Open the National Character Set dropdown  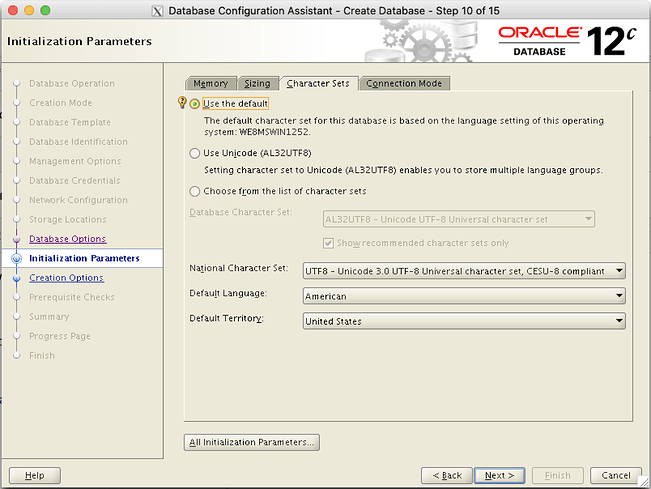[x=464, y=271]
